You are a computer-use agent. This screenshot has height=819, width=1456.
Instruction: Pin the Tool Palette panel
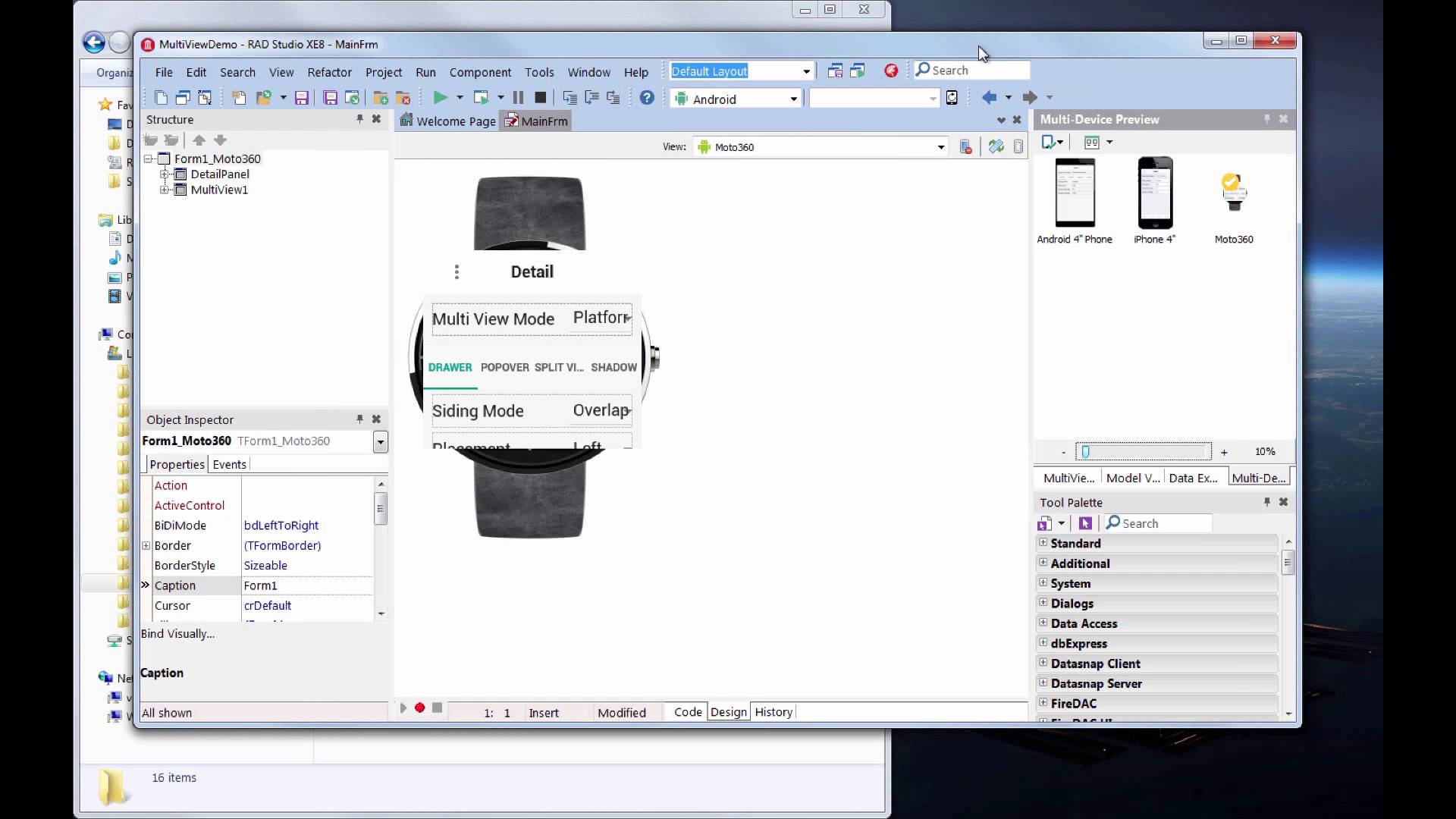coord(1266,502)
